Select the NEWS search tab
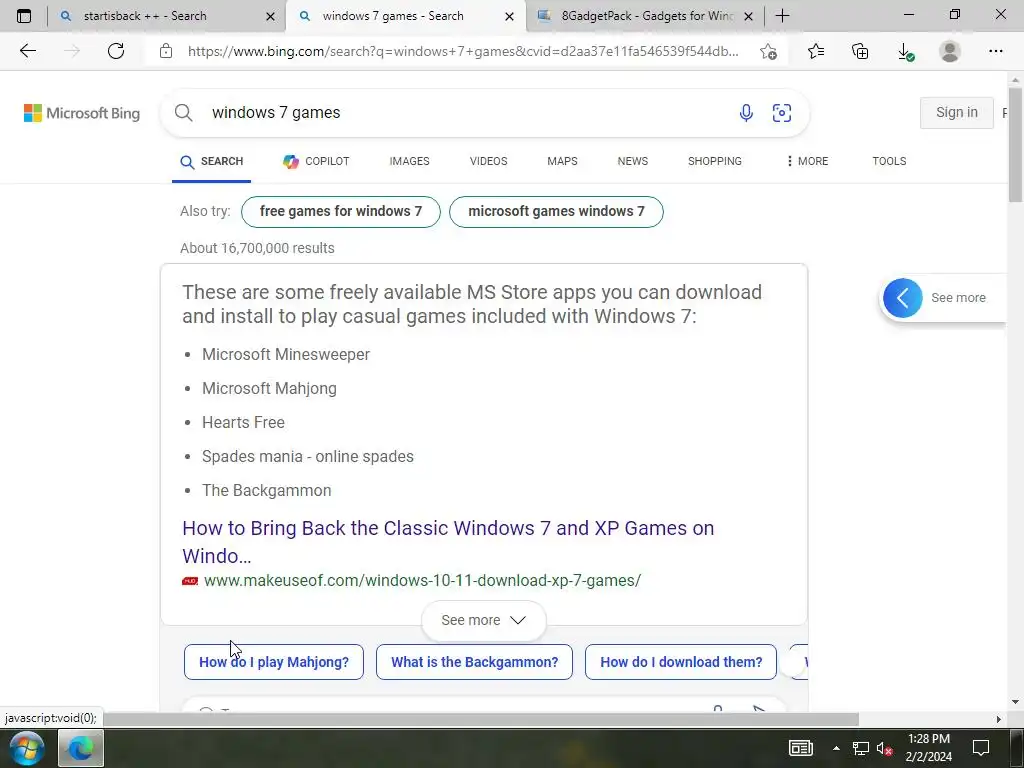Image resolution: width=1024 pixels, height=768 pixels. coord(633,161)
